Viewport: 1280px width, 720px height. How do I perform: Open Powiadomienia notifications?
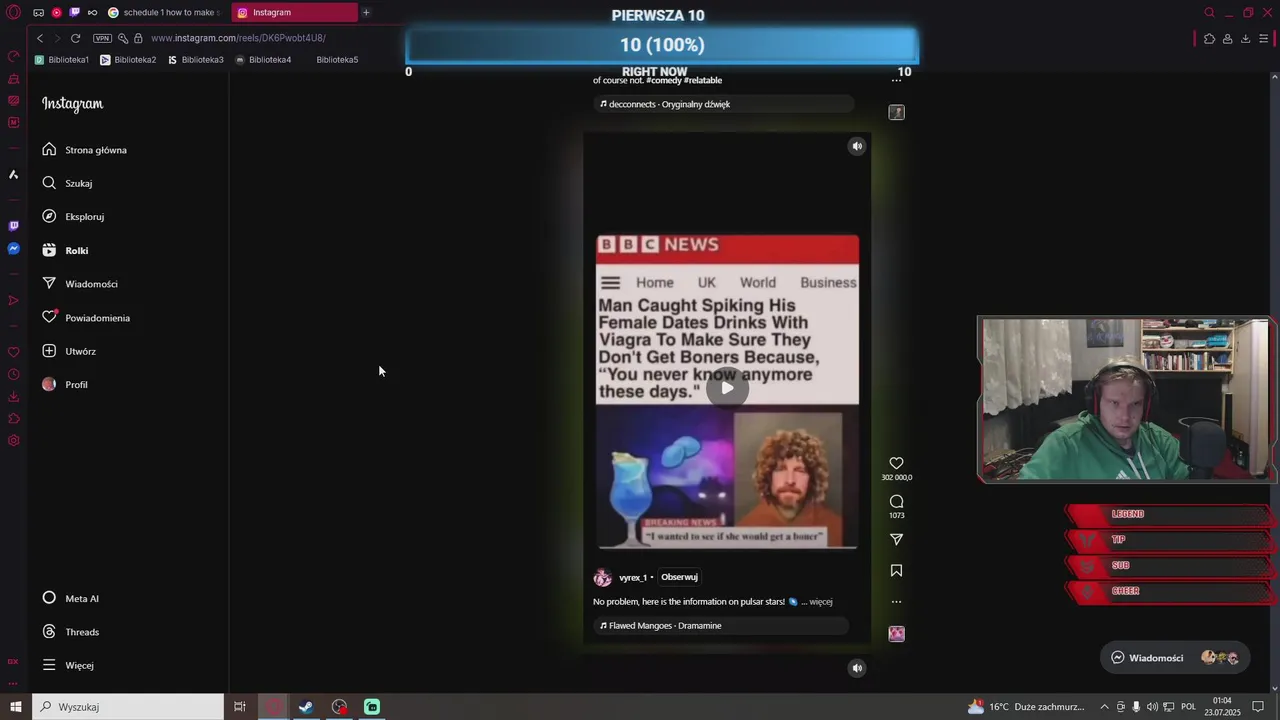tap(86, 317)
